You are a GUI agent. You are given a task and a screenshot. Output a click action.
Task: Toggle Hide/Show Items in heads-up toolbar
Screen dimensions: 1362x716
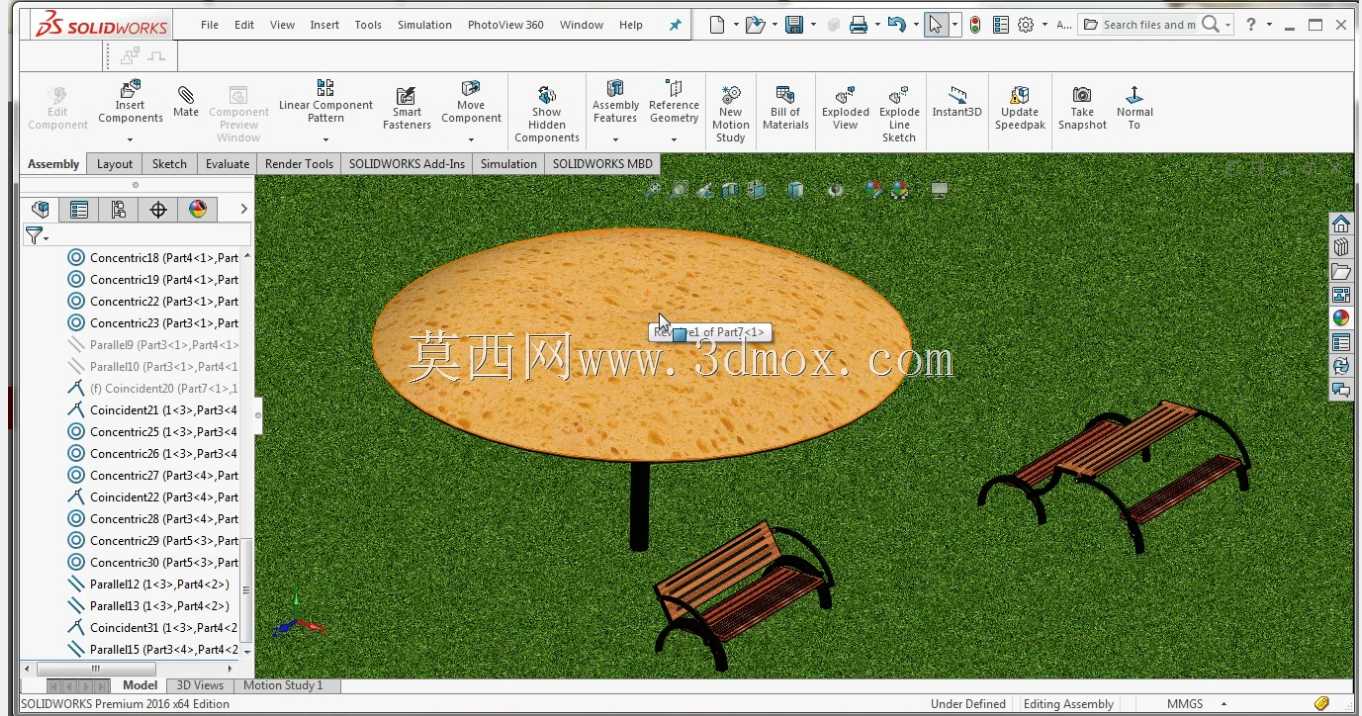836,190
